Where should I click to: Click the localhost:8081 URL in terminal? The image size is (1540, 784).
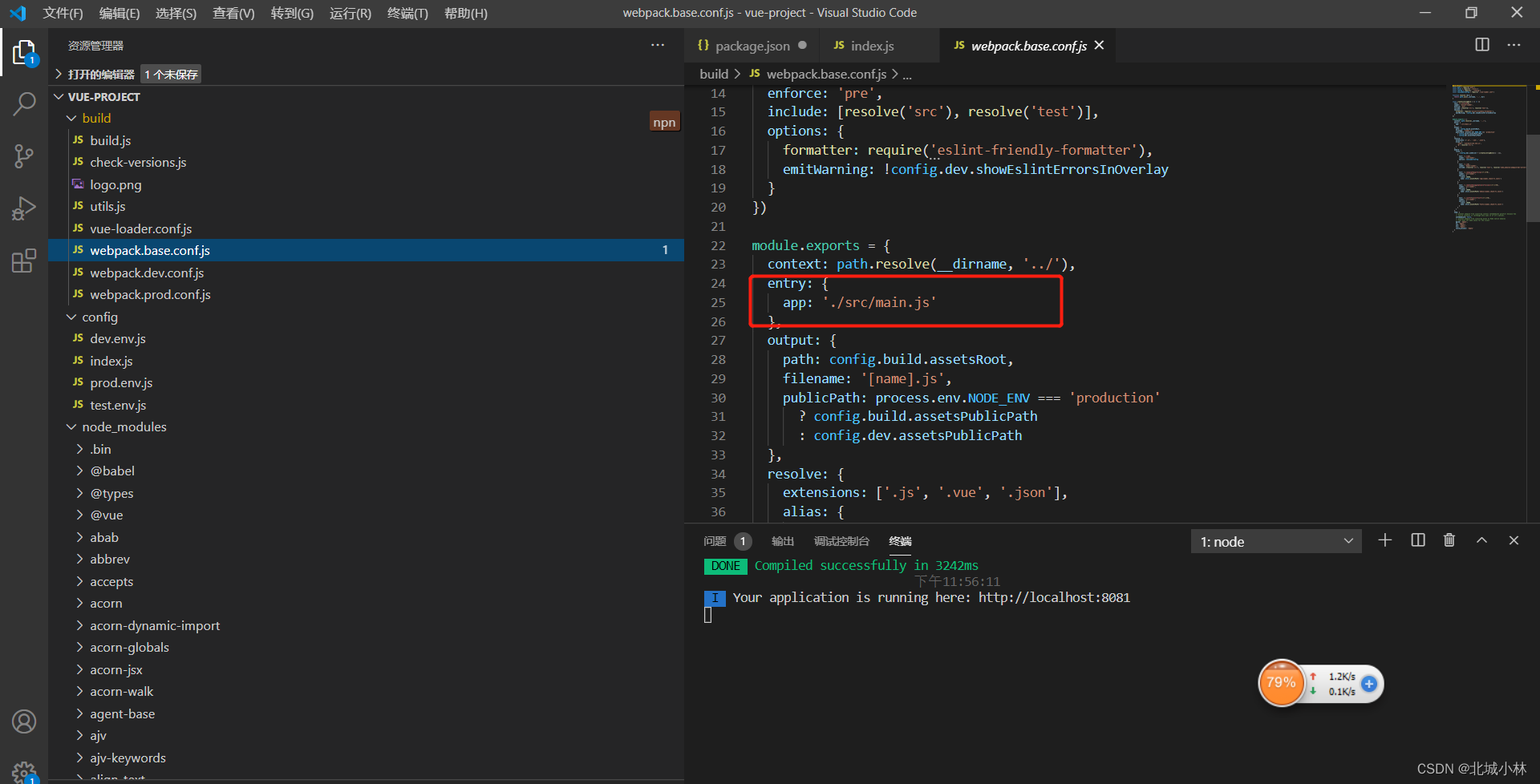tap(1054, 597)
